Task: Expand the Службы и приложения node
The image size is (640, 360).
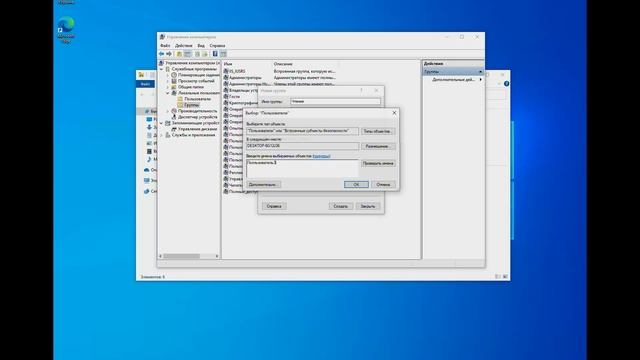Action: [x=162, y=135]
